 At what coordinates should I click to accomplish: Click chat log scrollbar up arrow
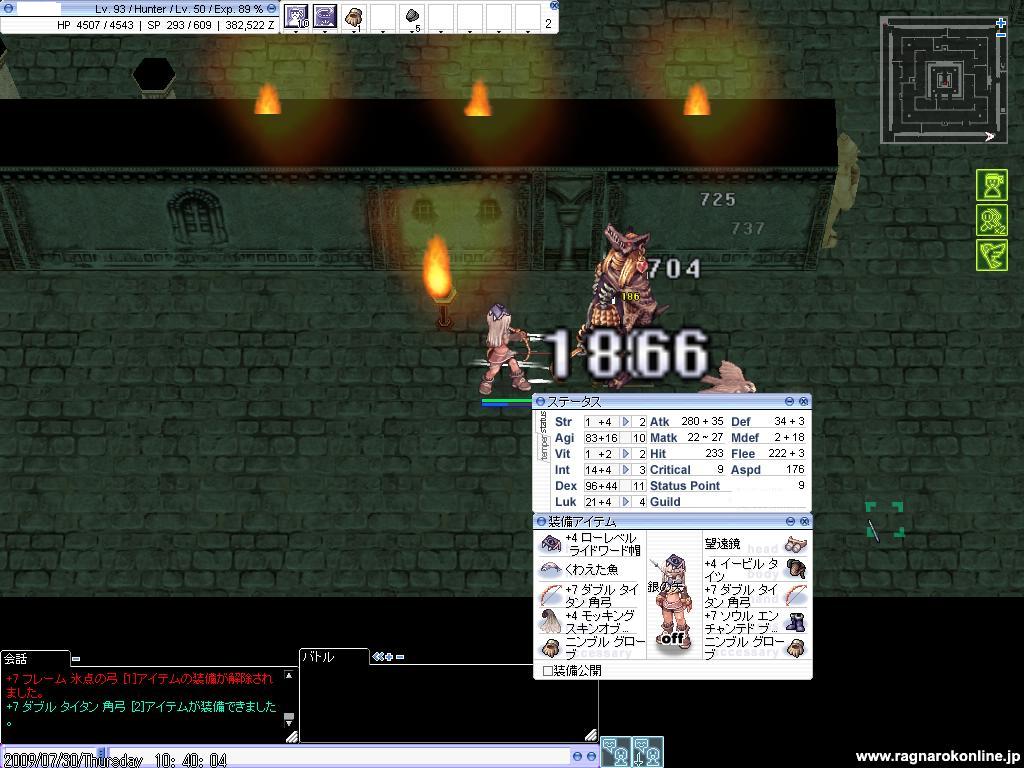pyautogui.click(x=289, y=675)
